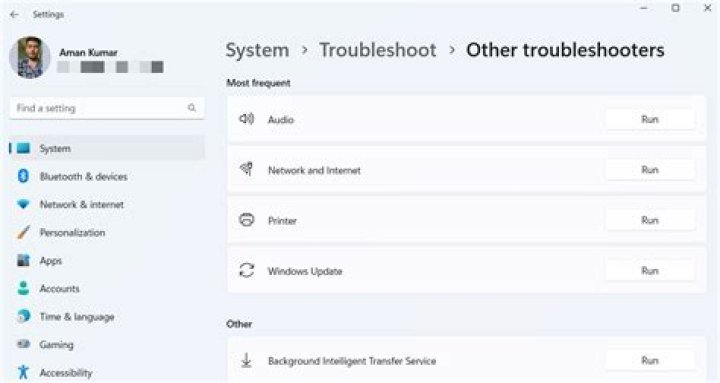
Task: Click the Other section heading
Action: [239, 324]
